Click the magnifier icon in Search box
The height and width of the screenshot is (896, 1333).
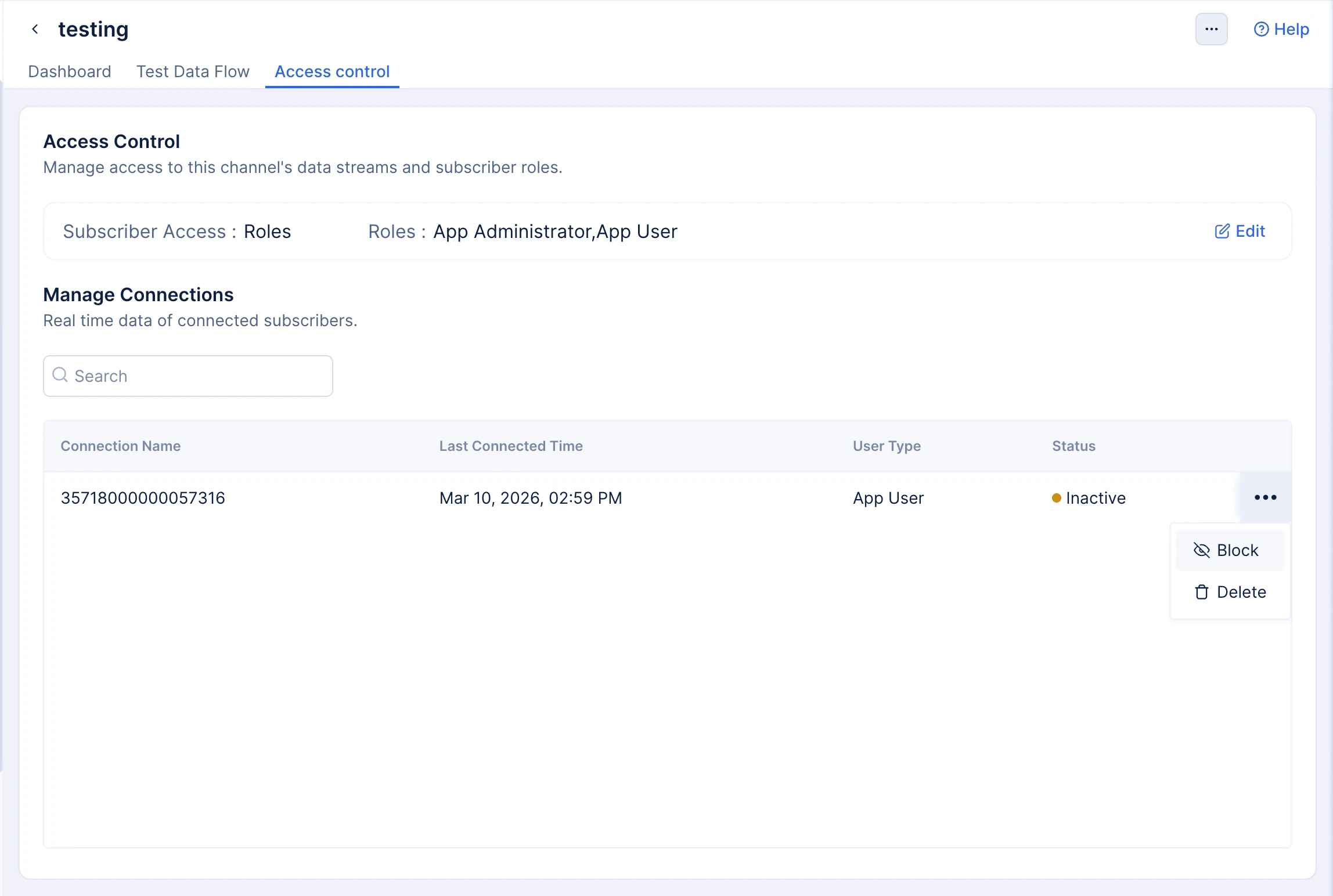[x=60, y=375]
